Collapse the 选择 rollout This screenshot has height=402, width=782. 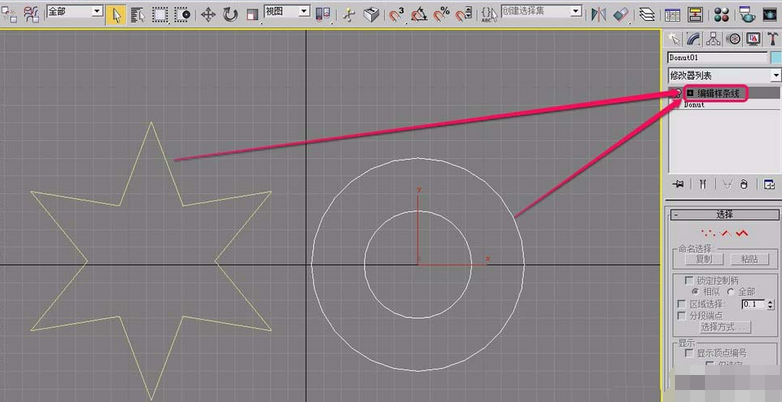(724, 214)
